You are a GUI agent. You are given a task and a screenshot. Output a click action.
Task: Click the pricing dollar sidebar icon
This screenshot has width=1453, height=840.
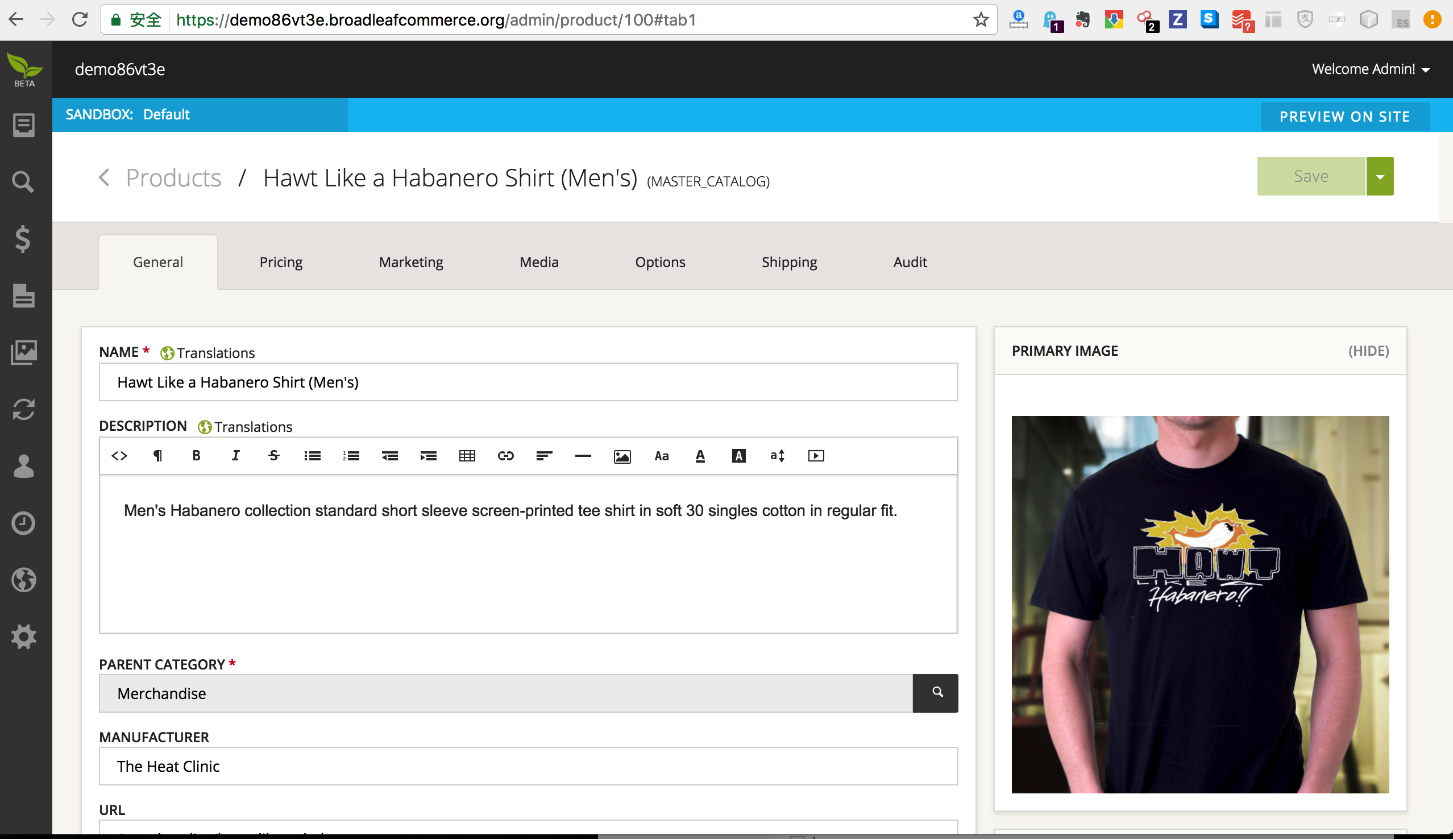click(23, 239)
